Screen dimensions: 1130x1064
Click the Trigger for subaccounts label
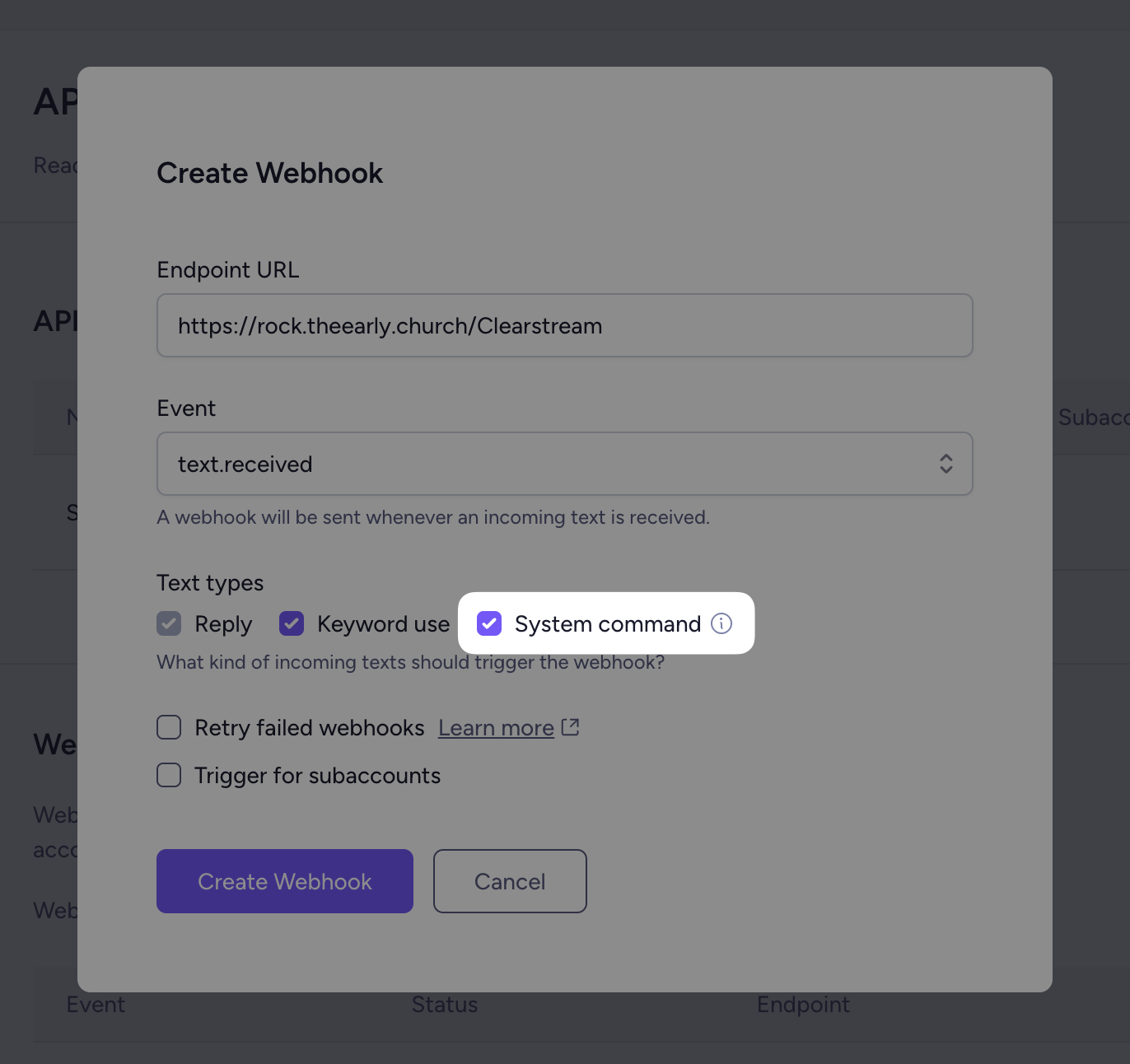(318, 776)
